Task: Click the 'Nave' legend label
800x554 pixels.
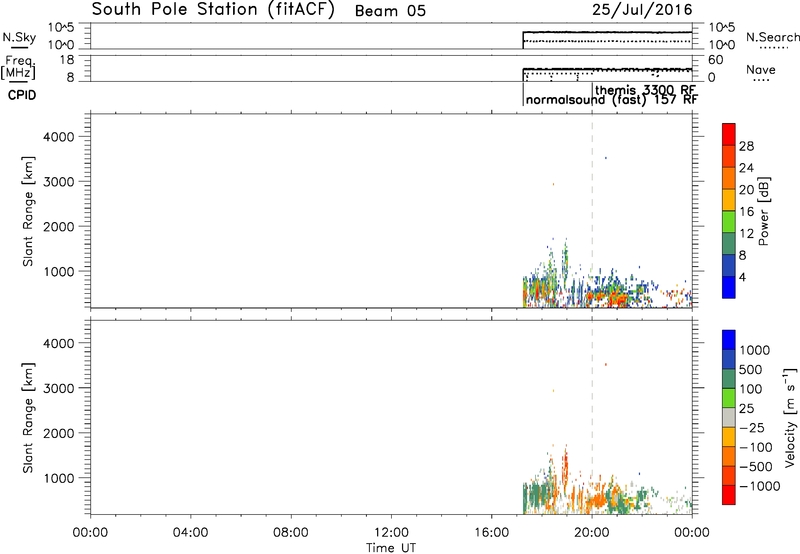Action: [761, 70]
